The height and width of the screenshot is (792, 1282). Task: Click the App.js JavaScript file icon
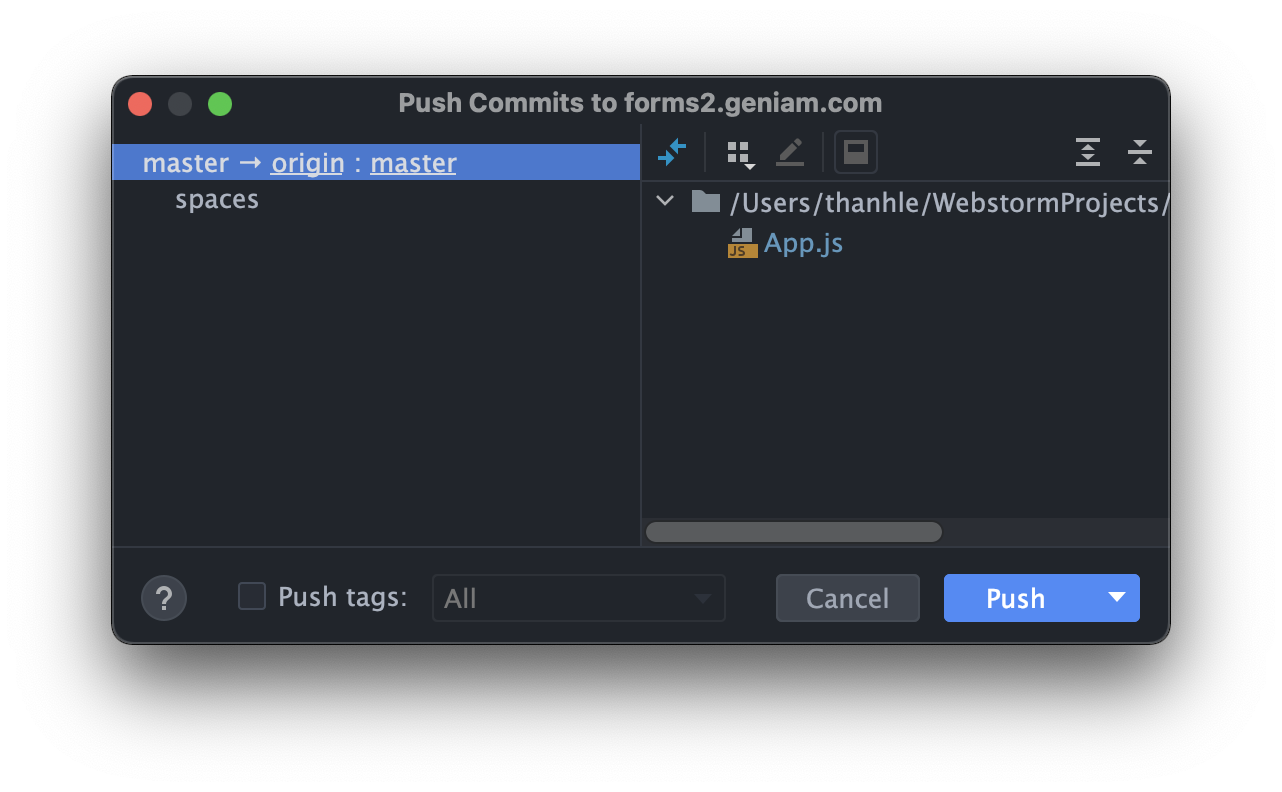[742, 243]
